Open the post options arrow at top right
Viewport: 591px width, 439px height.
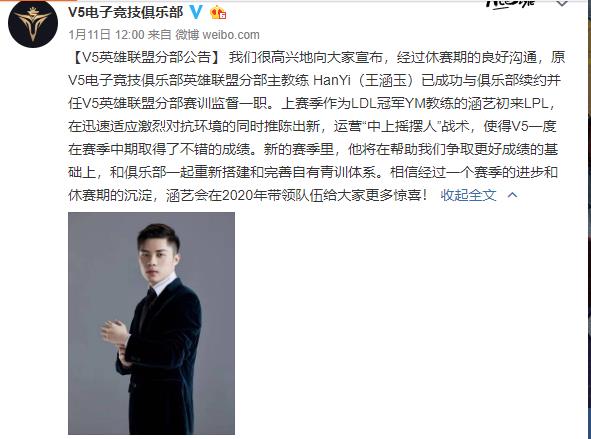[562, 4]
